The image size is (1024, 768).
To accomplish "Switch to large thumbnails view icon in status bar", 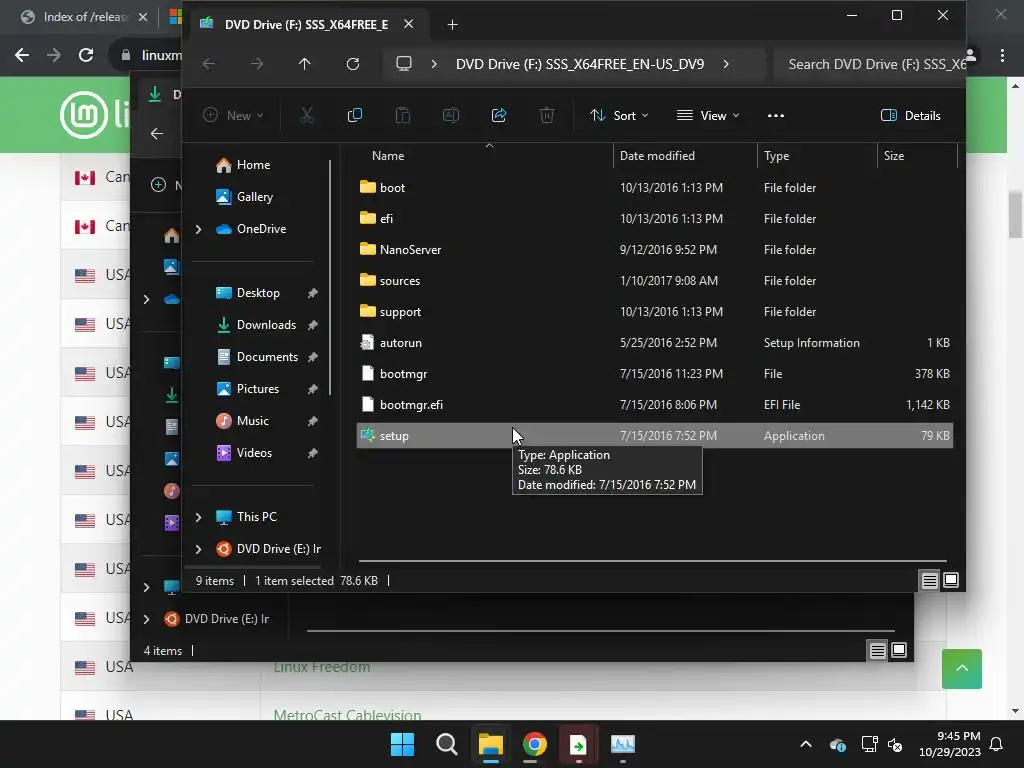I will 951,580.
